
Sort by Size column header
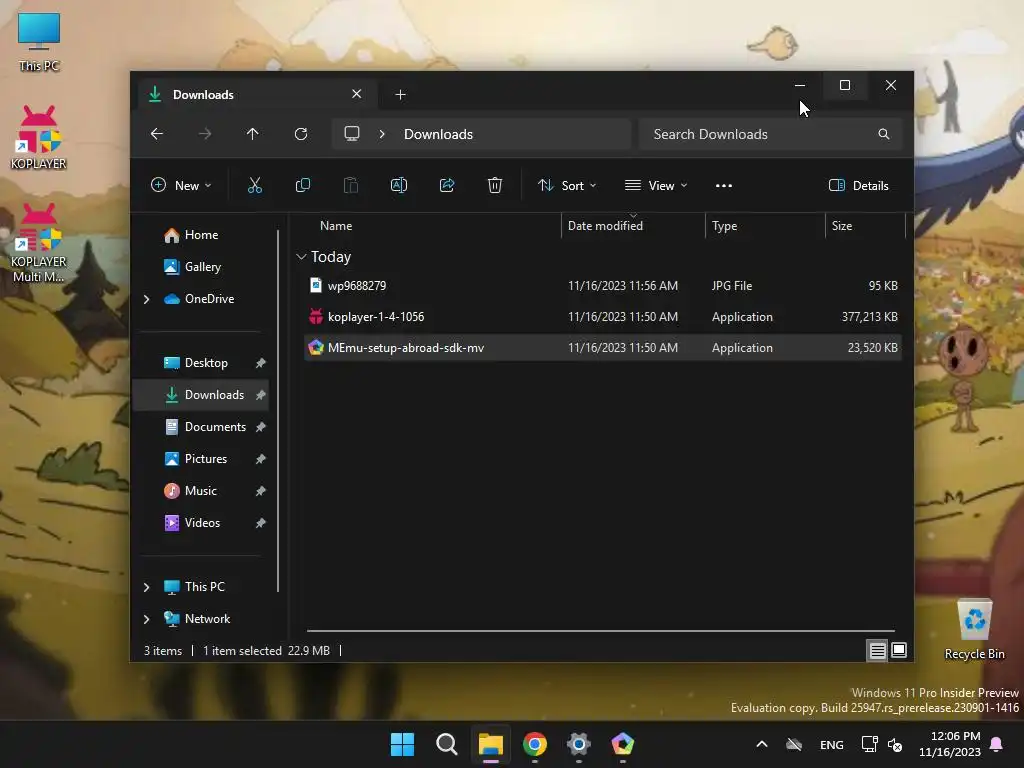[x=865, y=226]
